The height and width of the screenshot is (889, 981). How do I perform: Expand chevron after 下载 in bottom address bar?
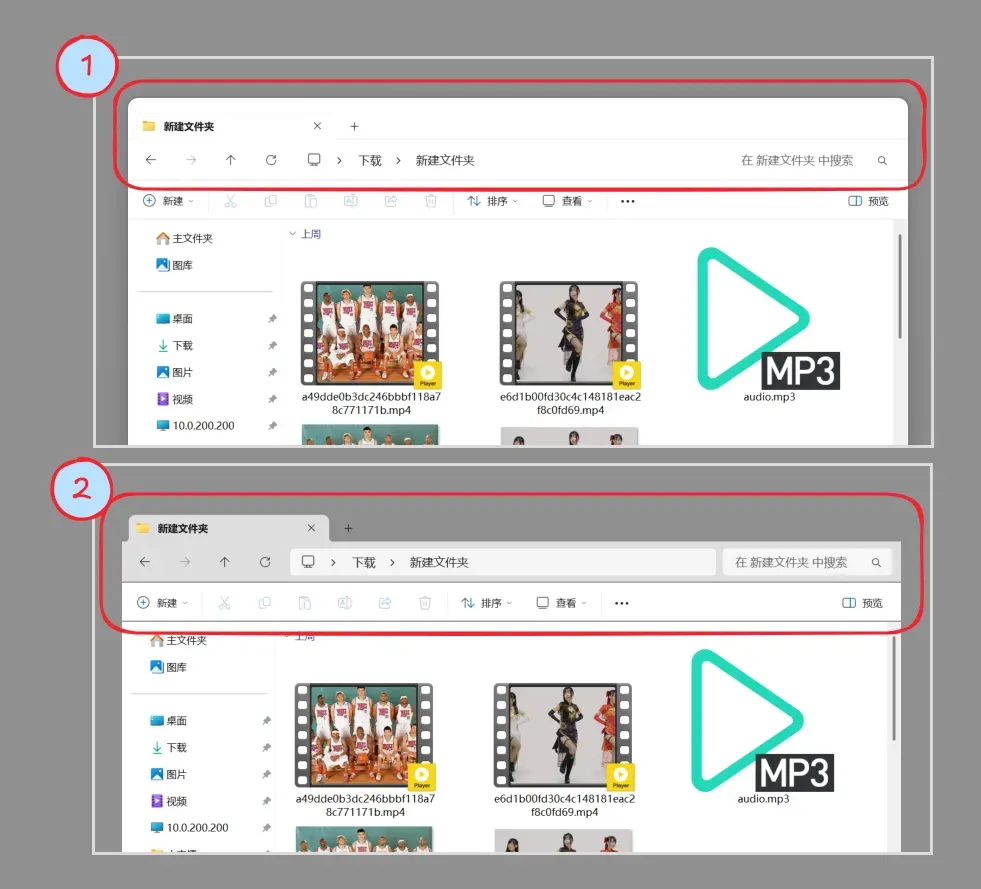[392, 562]
